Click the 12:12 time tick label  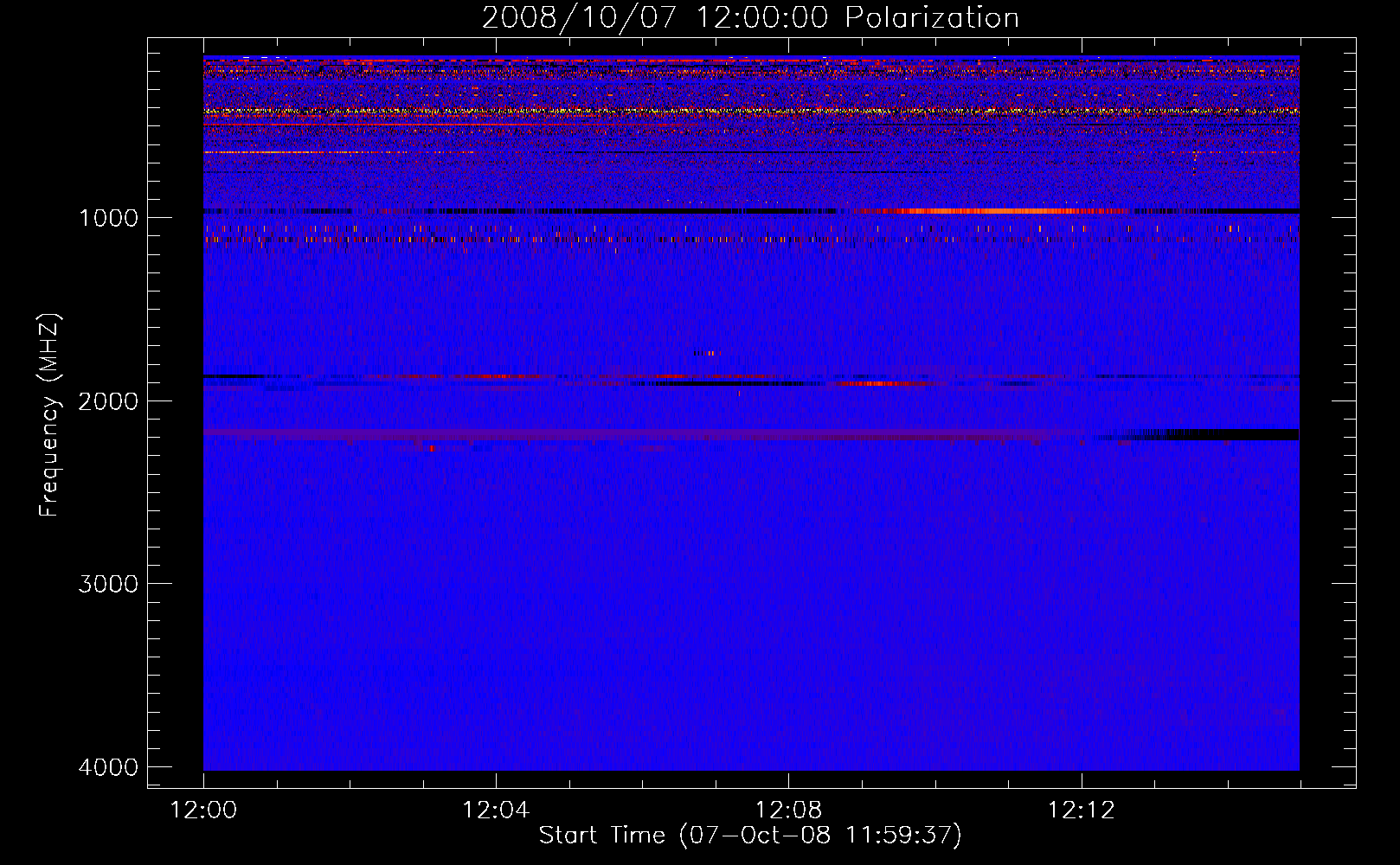pyautogui.click(x=1082, y=811)
